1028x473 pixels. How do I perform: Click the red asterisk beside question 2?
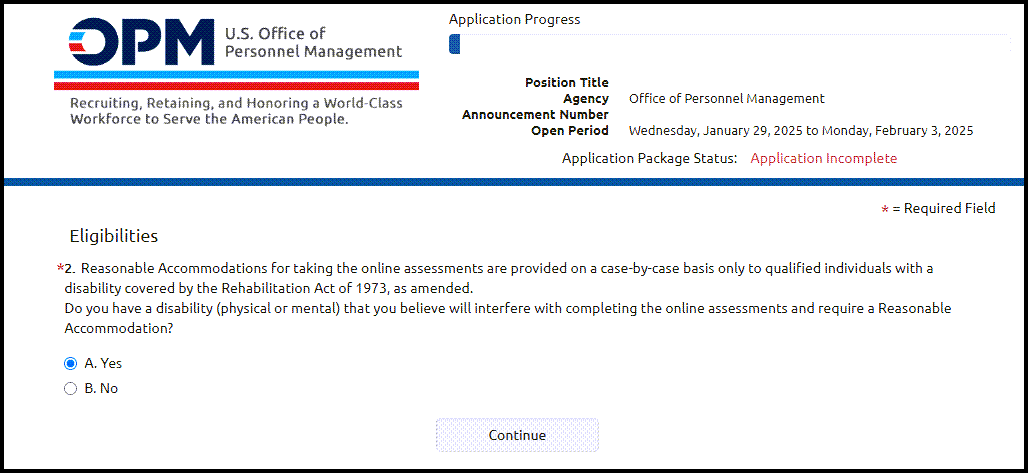click(60, 268)
